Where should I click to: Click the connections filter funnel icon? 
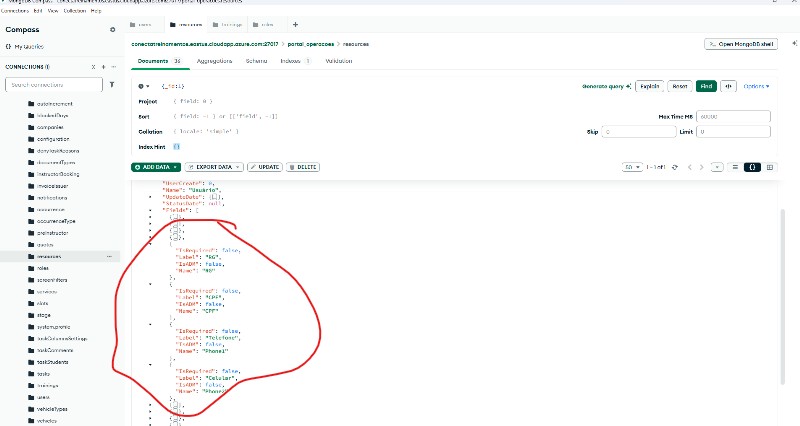pyautogui.click(x=111, y=85)
